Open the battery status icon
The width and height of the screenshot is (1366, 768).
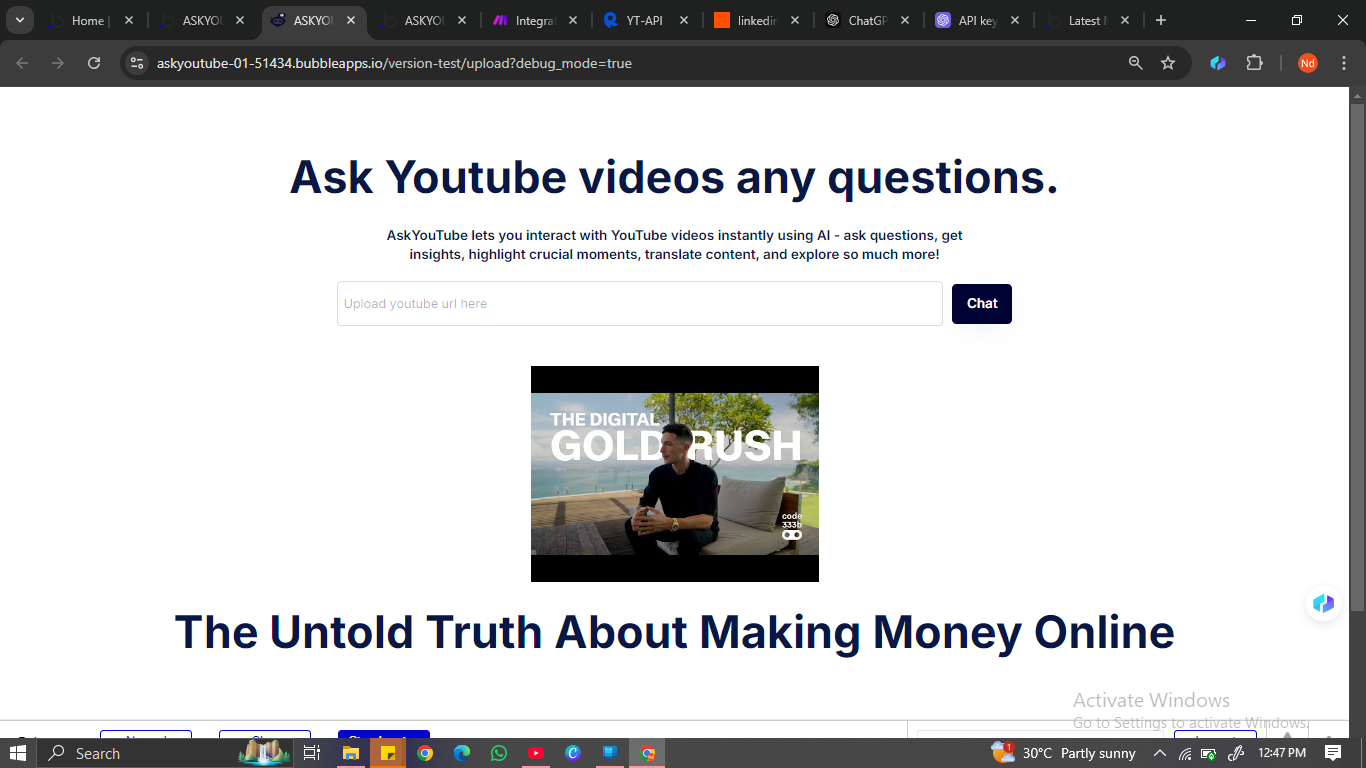[1209, 753]
